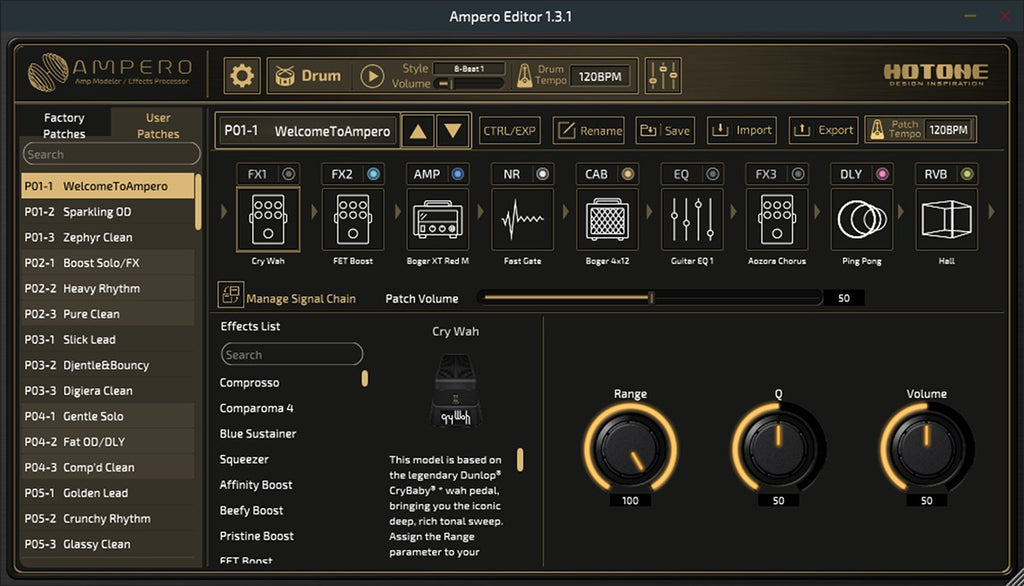Toggle the RVB module power
This screenshot has width=1024, height=586.
point(967,174)
